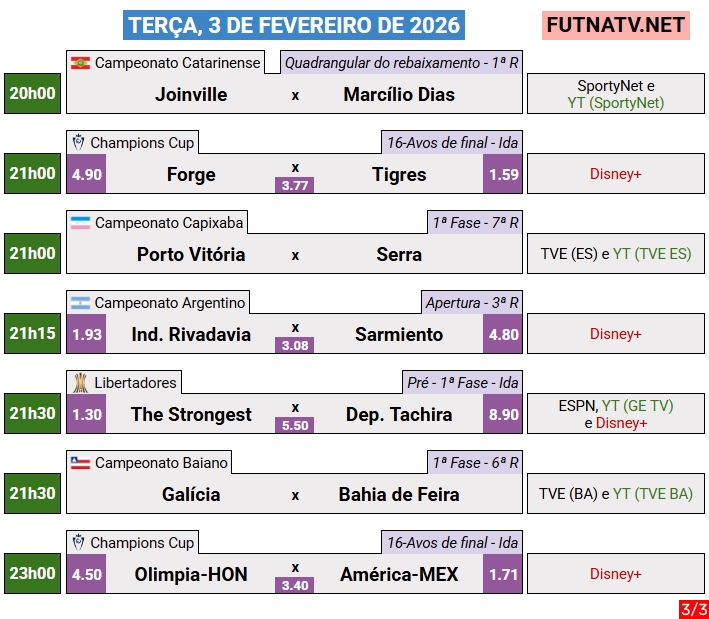Open the YT (SportyNet) broadcast link
Screen dimensions: 709x619
(x=615, y=102)
